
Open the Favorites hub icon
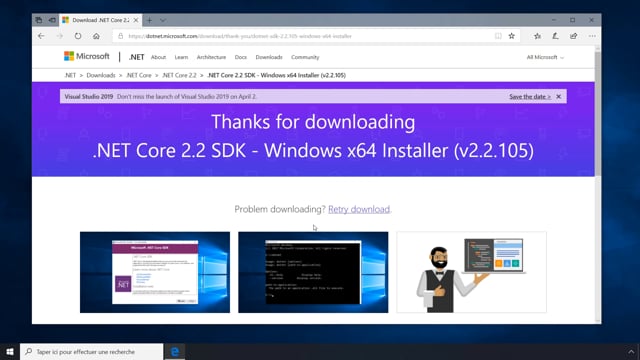tap(538, 36)
